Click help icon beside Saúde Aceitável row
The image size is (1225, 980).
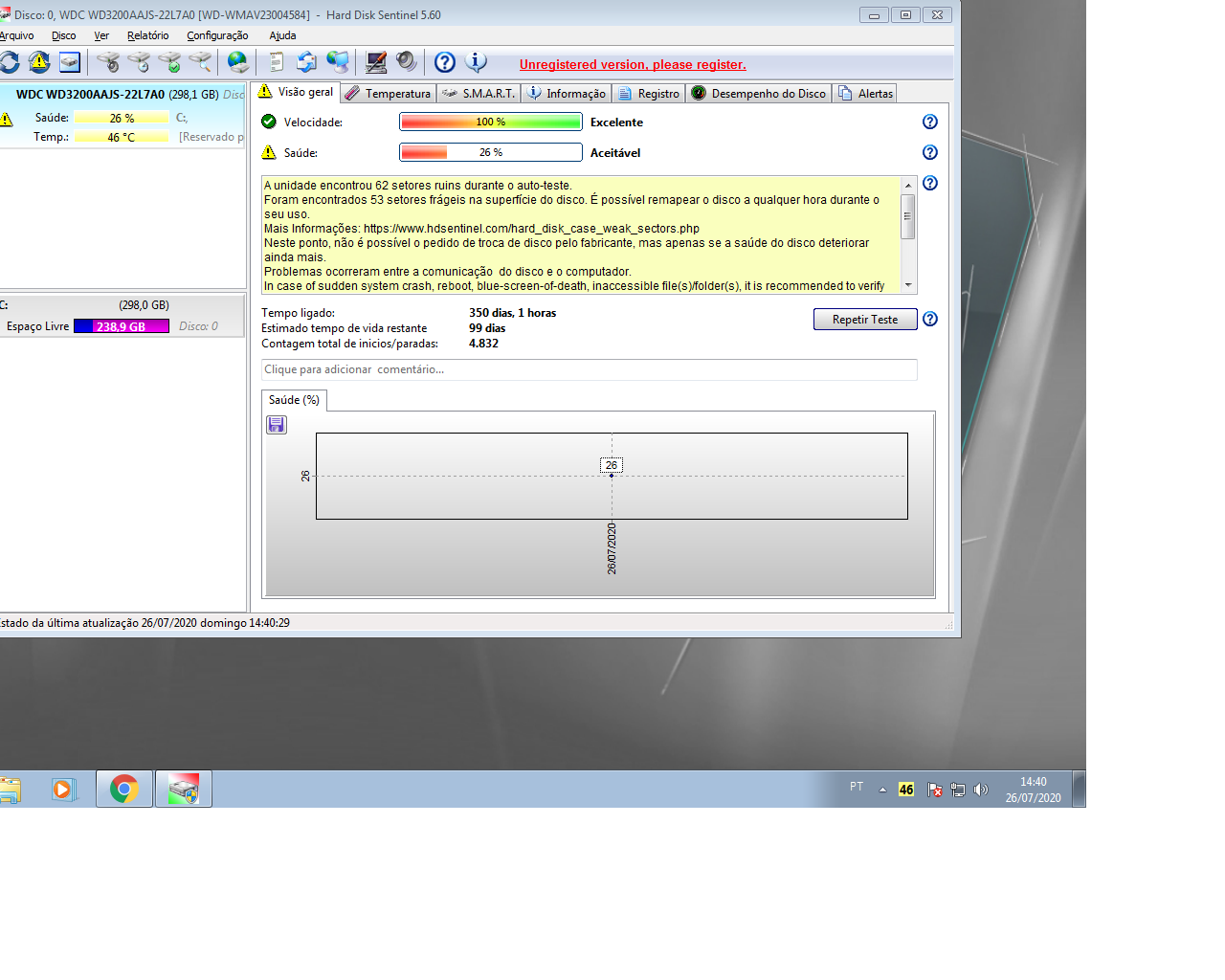(930, 152)
